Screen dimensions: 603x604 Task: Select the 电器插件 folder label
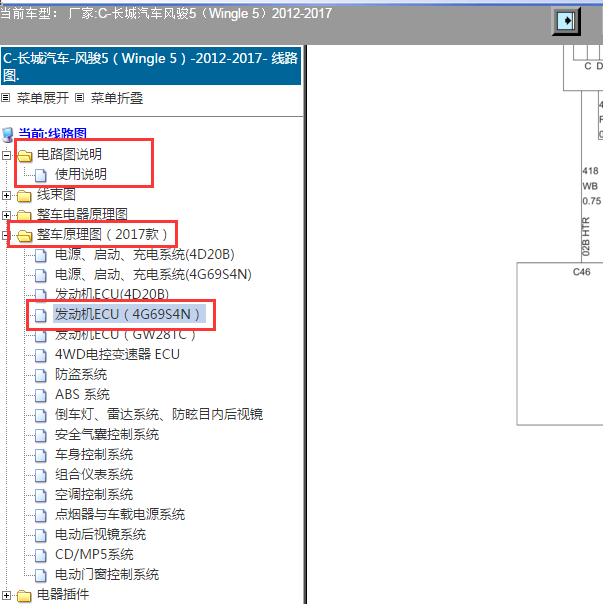63,595
